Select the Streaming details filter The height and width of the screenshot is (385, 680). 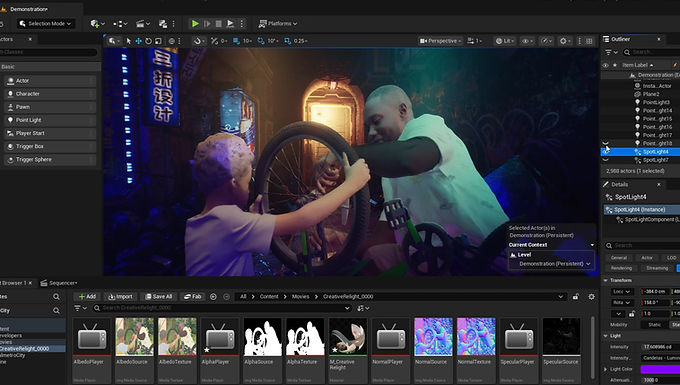coord(657,268)
